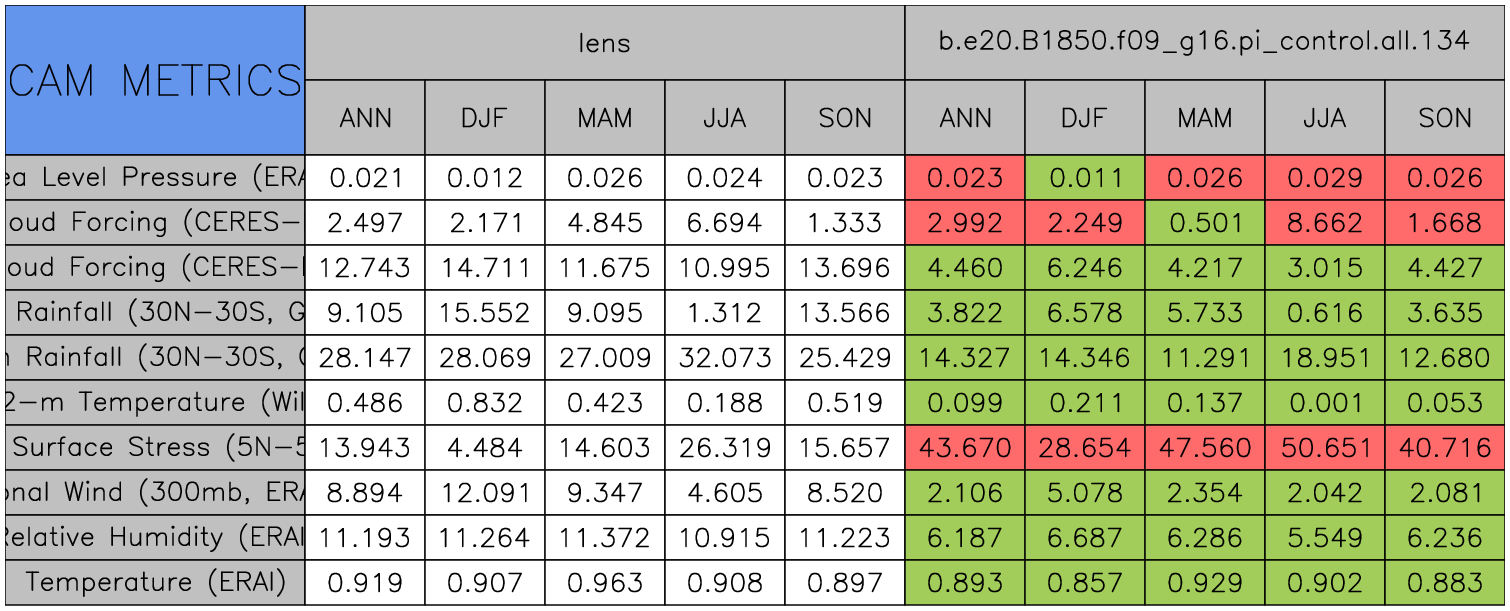Select the green cell showing 0.001

point(1324,402)
